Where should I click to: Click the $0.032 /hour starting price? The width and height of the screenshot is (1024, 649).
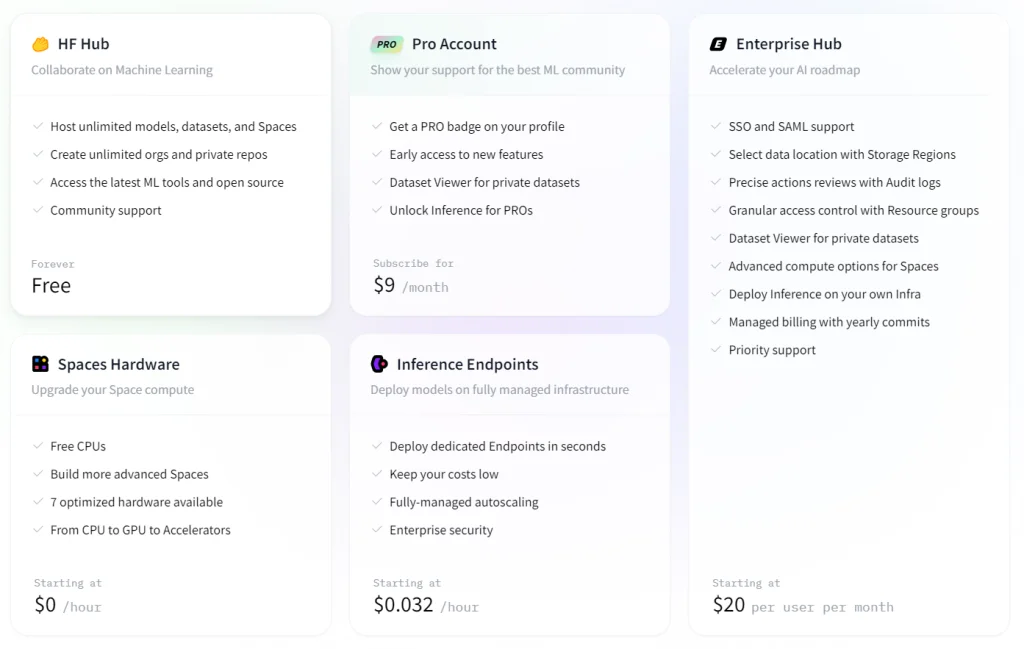click(x=426, y=605)
